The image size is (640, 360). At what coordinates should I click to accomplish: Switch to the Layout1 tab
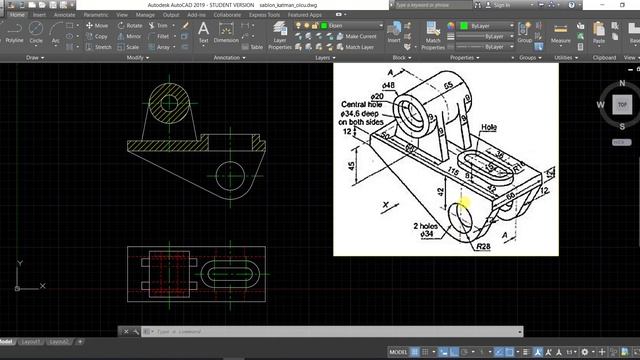coord(31,342)
